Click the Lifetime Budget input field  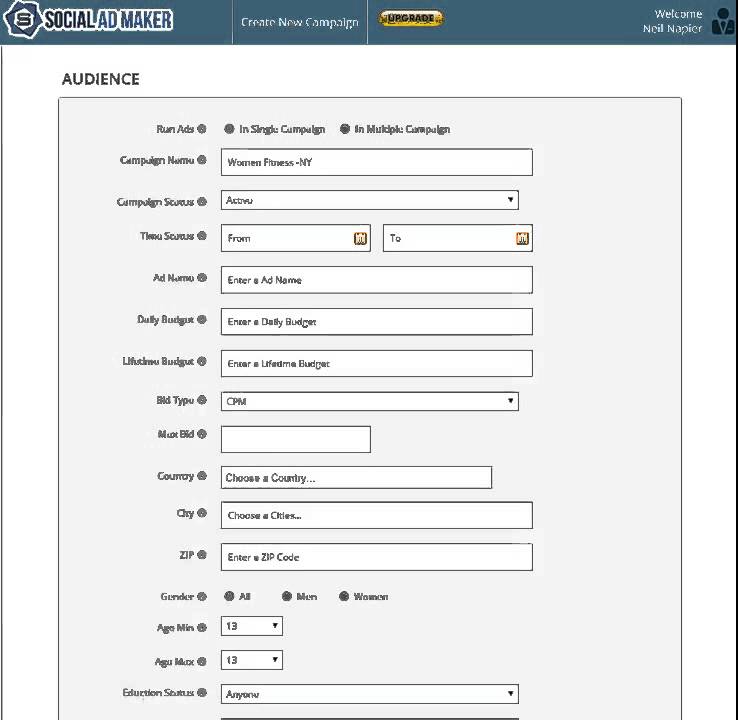tap(377, 363)
